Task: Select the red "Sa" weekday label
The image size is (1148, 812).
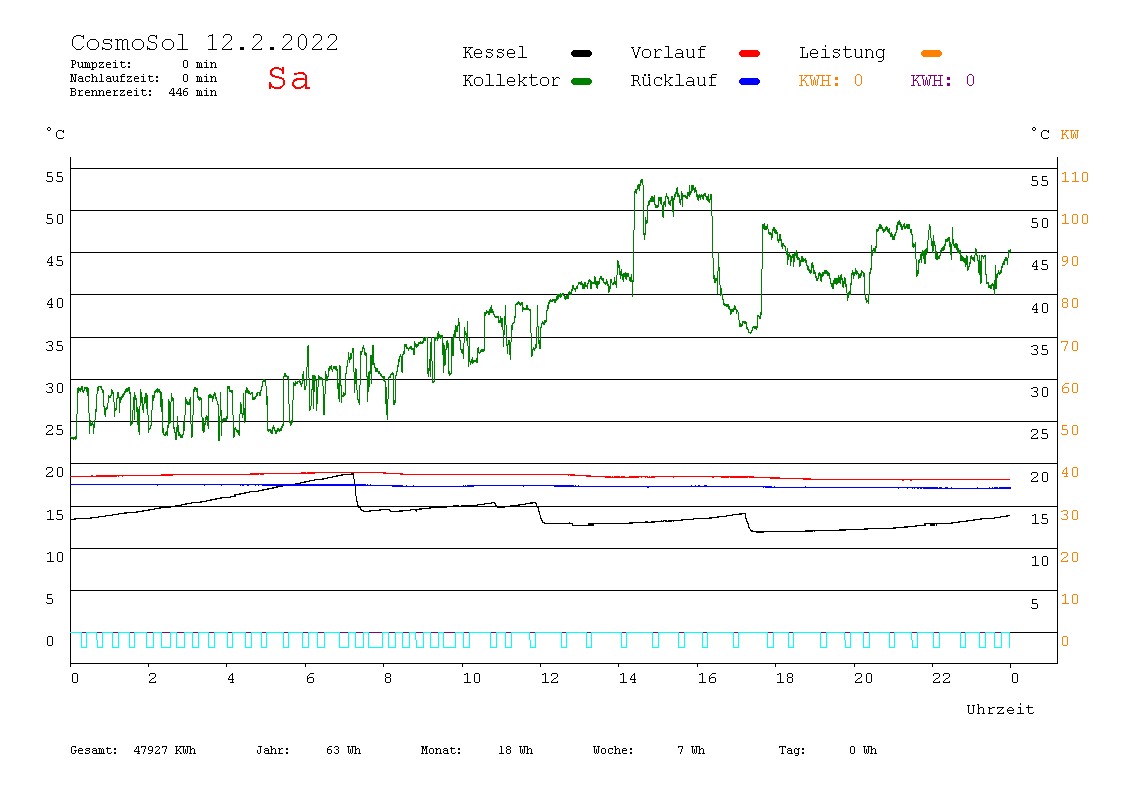Action: 288,78
